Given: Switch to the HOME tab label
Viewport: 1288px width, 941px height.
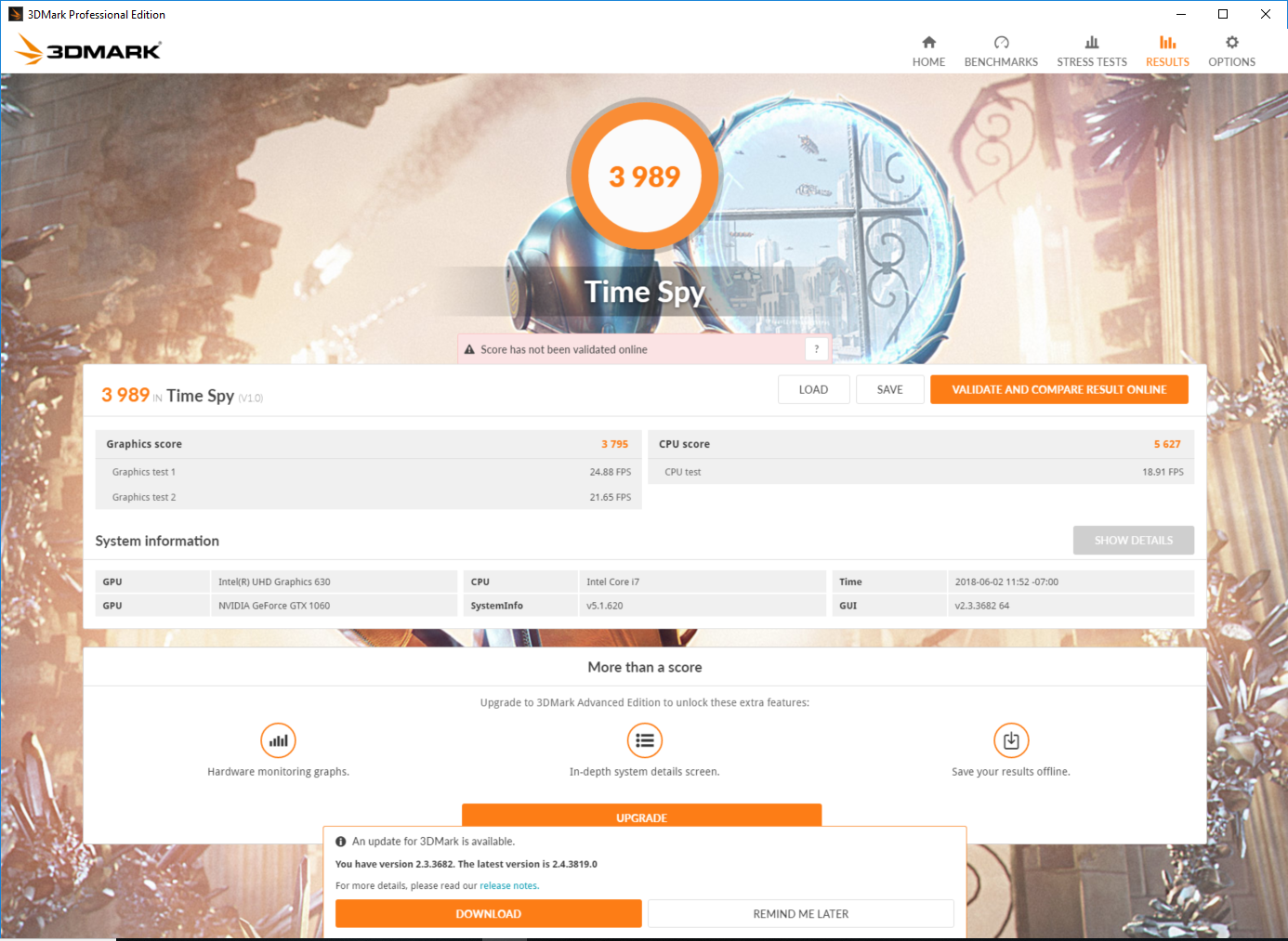Looking at the screenshot, I should pyautogui.click(x=928, y=62).
